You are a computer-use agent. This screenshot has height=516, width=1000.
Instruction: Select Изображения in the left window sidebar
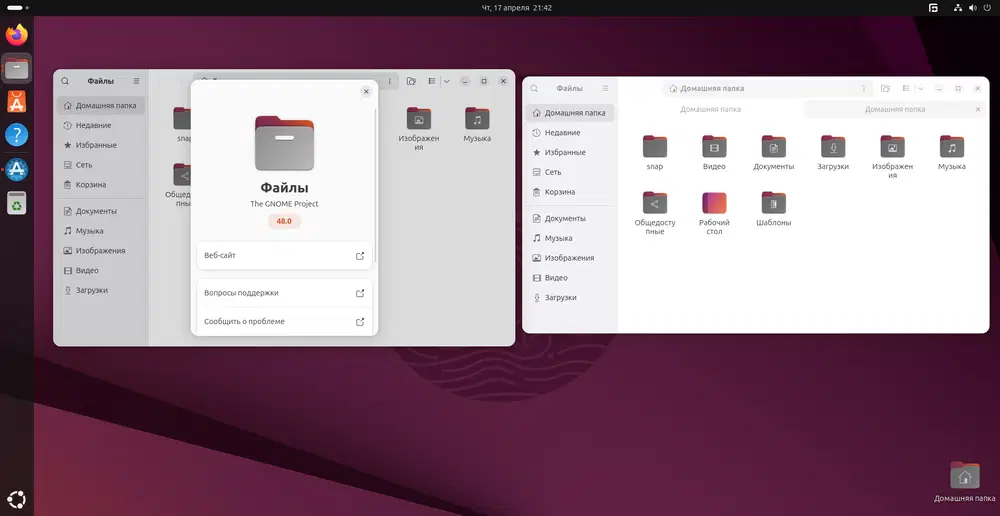pos(101,251)
